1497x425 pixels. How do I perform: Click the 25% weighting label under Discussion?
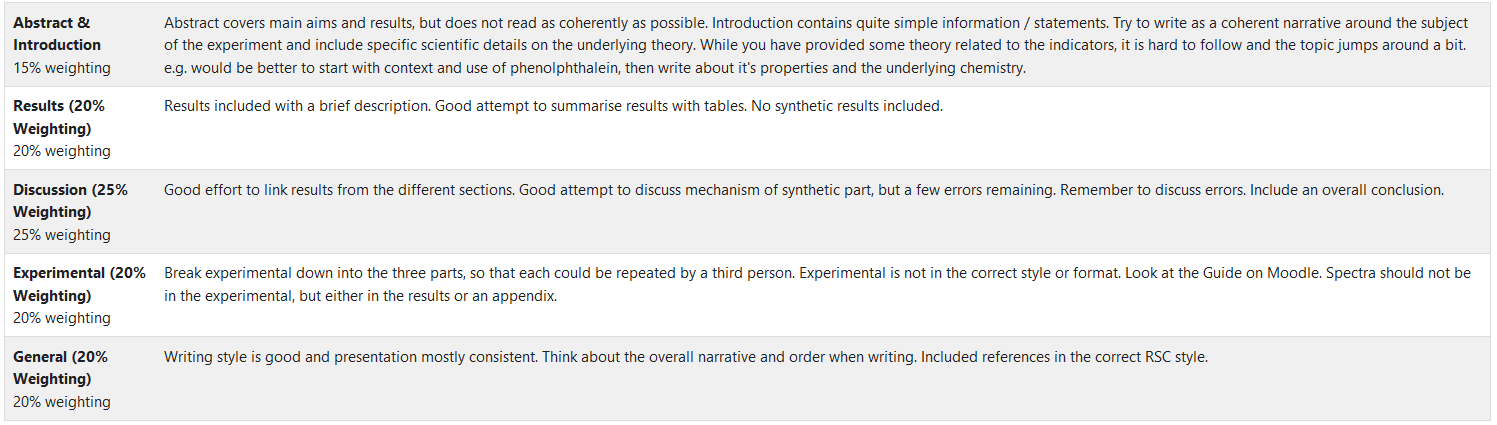[62, 235]
